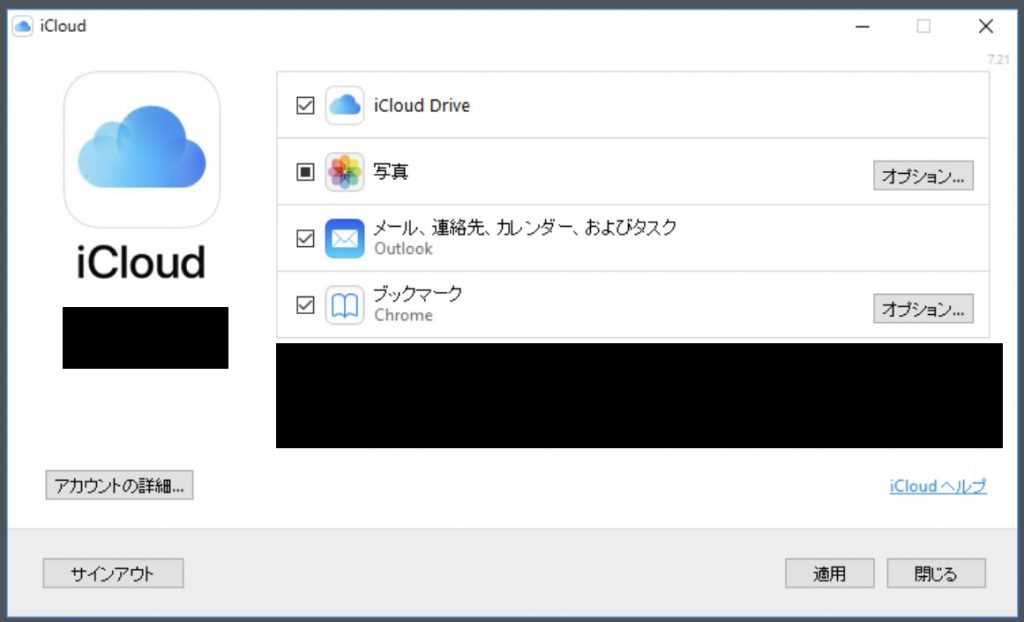Click the Chrome subtitle text

click(x=403, y=316)
